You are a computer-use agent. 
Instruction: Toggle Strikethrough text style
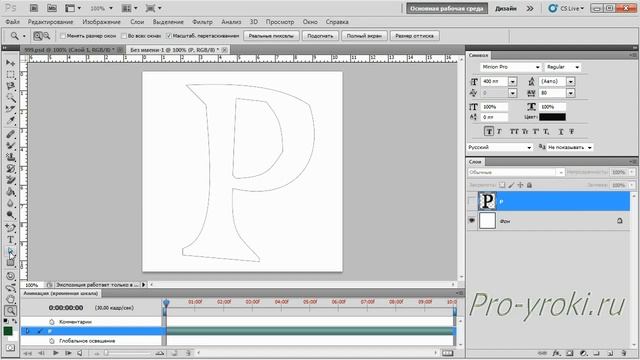(x=572, y=131)
